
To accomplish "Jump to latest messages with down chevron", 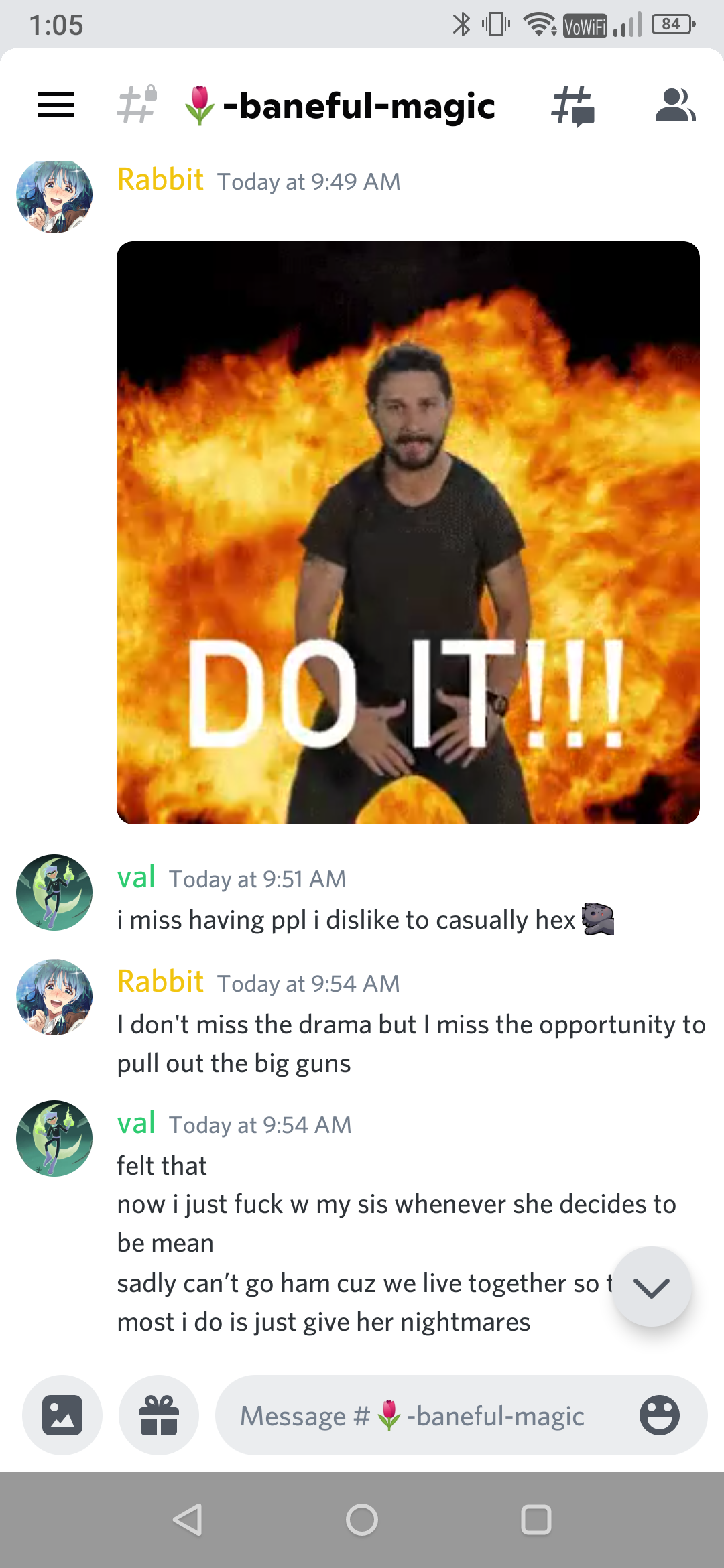I will (x=652, y=1287).
